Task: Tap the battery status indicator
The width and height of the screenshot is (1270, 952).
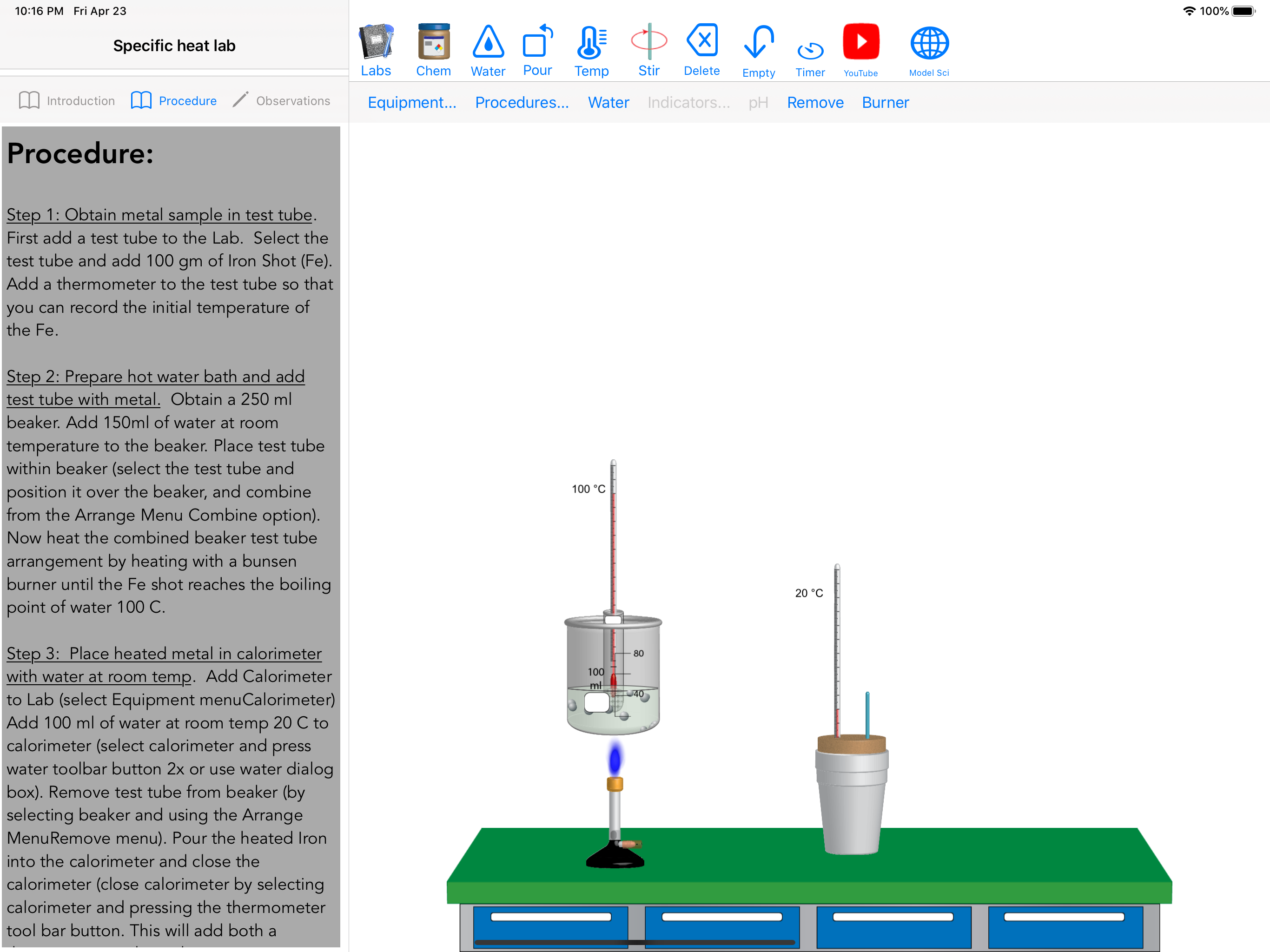Action: coord(1244,11)
